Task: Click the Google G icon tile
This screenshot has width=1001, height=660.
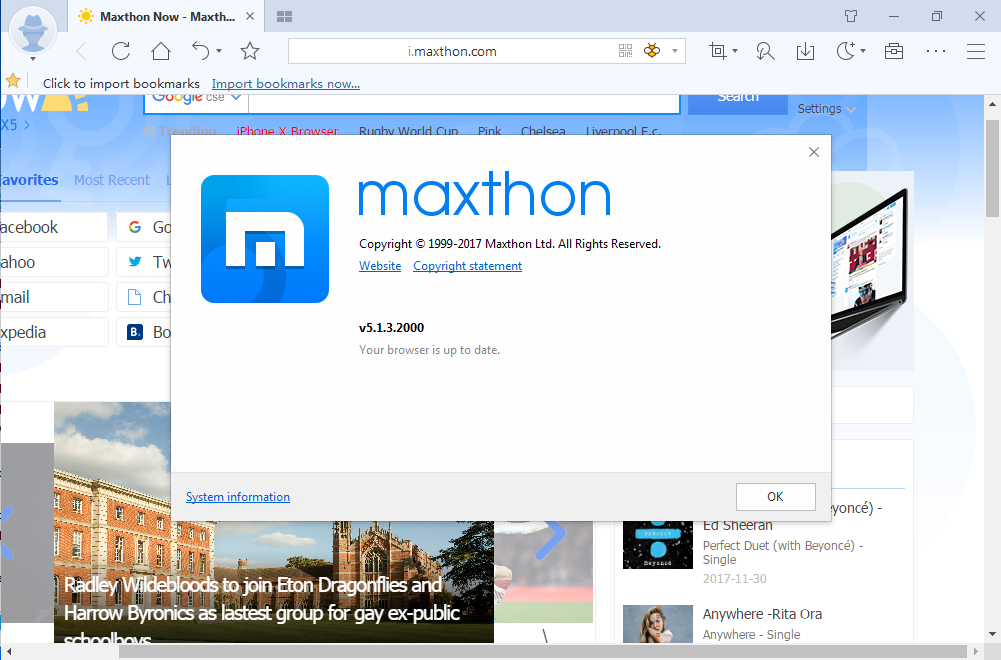Action: click(135, 227)
